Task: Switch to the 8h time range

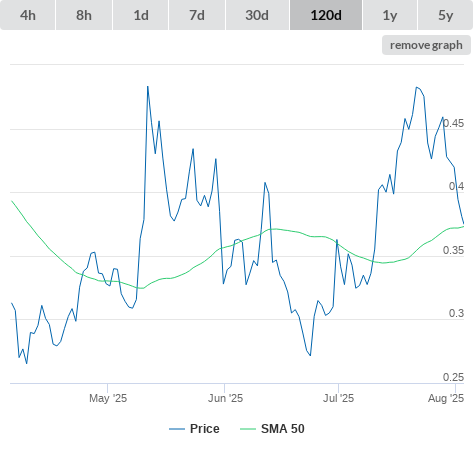Action: click(x=84, y=15)
